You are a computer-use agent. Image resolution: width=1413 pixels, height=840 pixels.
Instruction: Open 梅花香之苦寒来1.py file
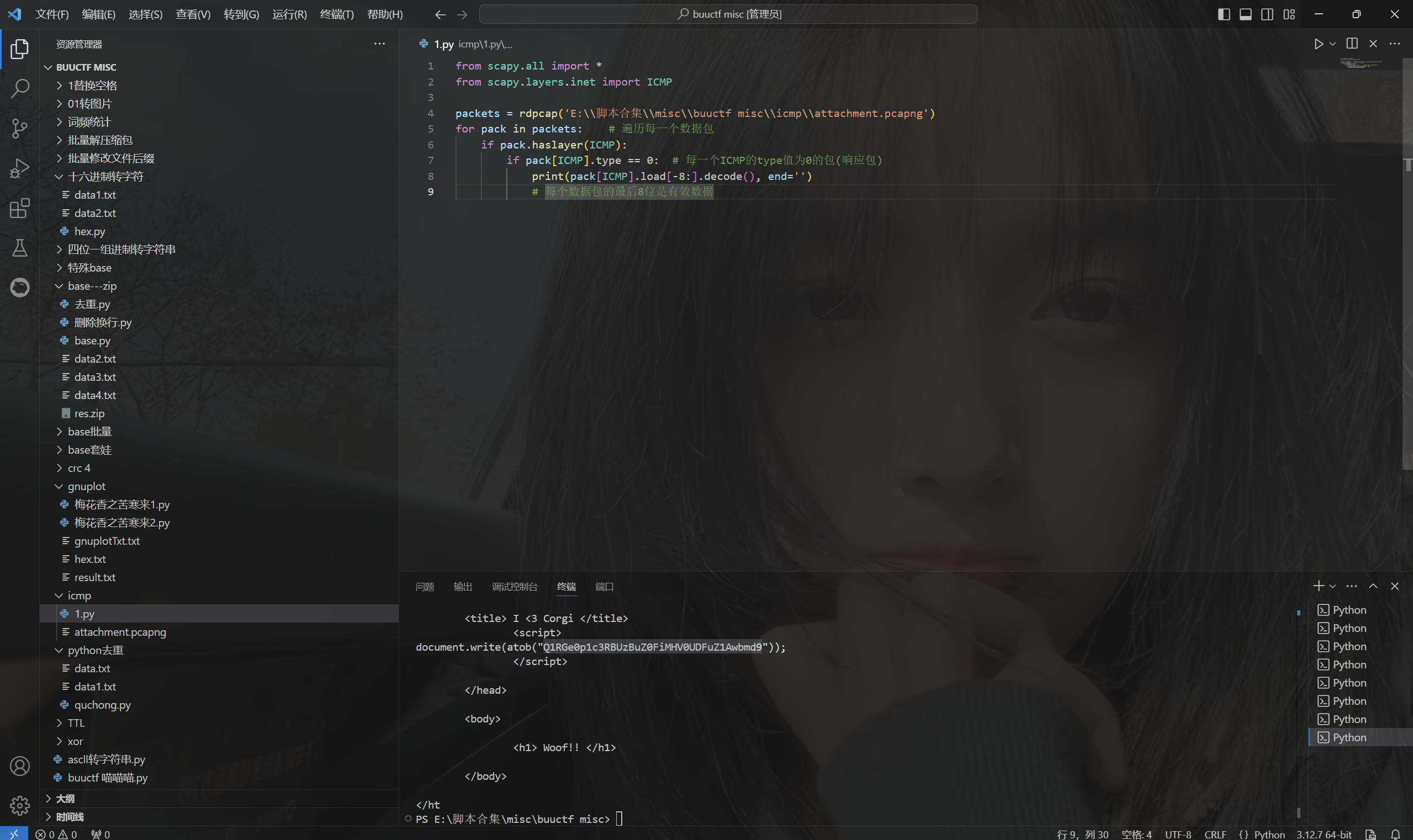point(219,504)
